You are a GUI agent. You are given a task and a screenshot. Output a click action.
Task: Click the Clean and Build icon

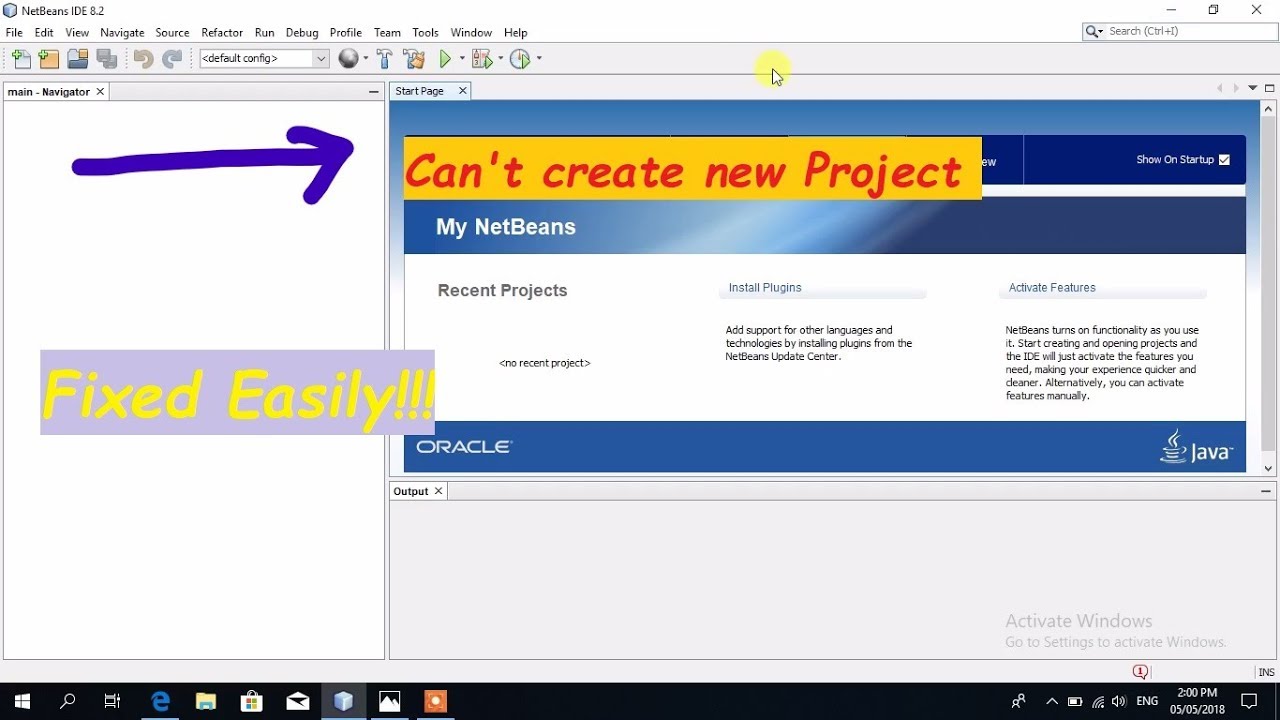tap(414, 59)
